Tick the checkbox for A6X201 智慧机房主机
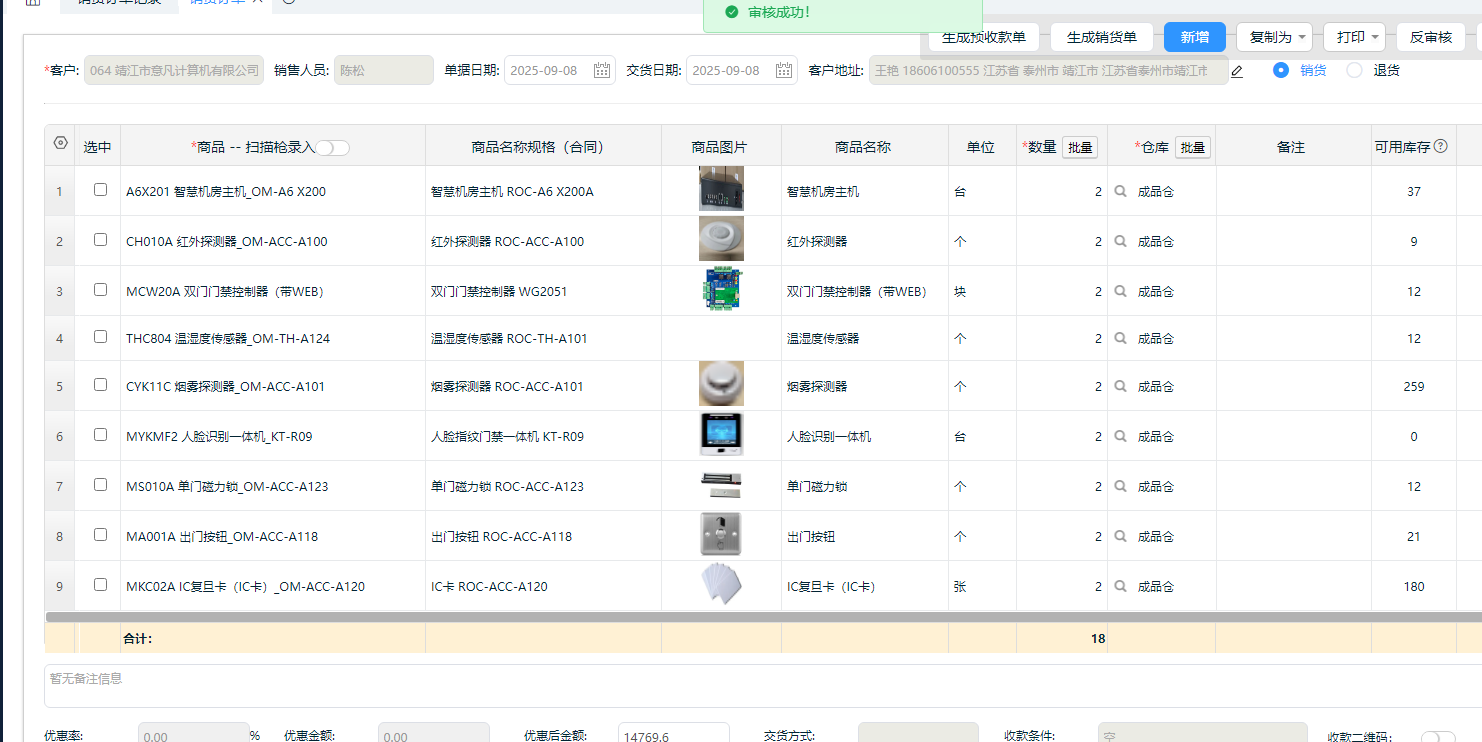The image size is (1482, 742). click(100, 189)
